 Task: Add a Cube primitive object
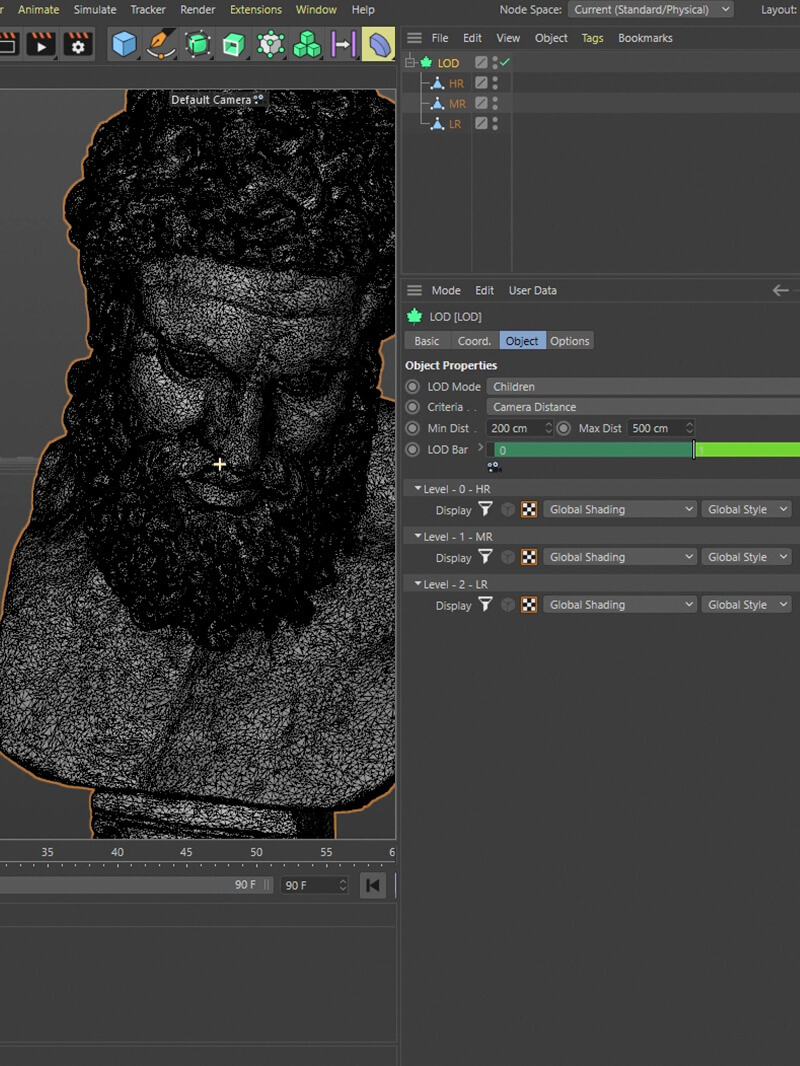pyautogui.click(x=124, y=45)
